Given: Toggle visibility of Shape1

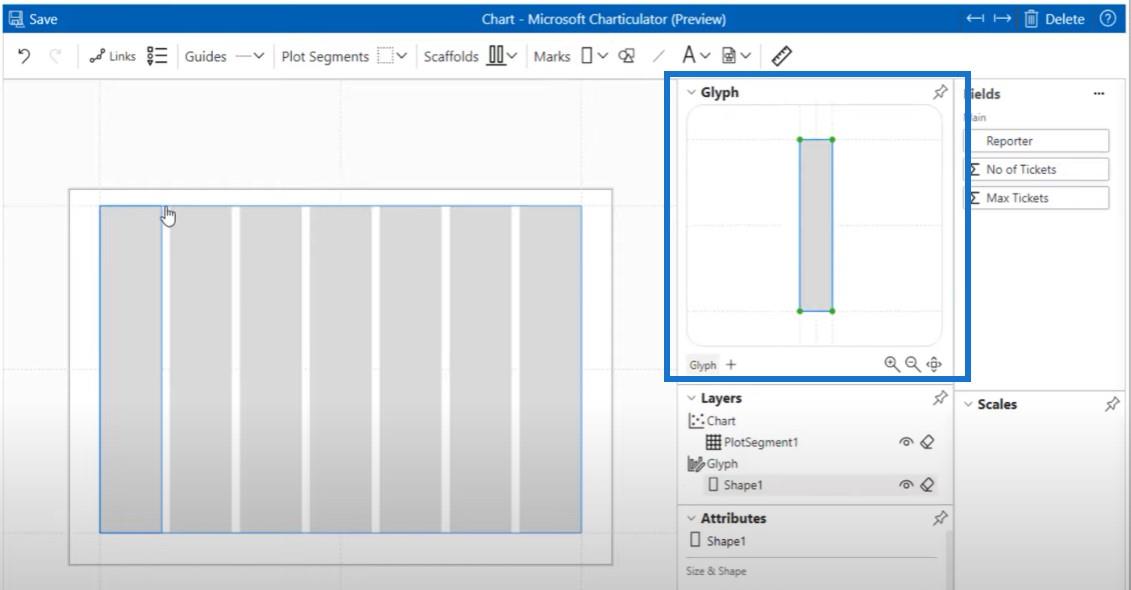Looking at the screenshot, I should pyautogui.click(x=906, y=485).
